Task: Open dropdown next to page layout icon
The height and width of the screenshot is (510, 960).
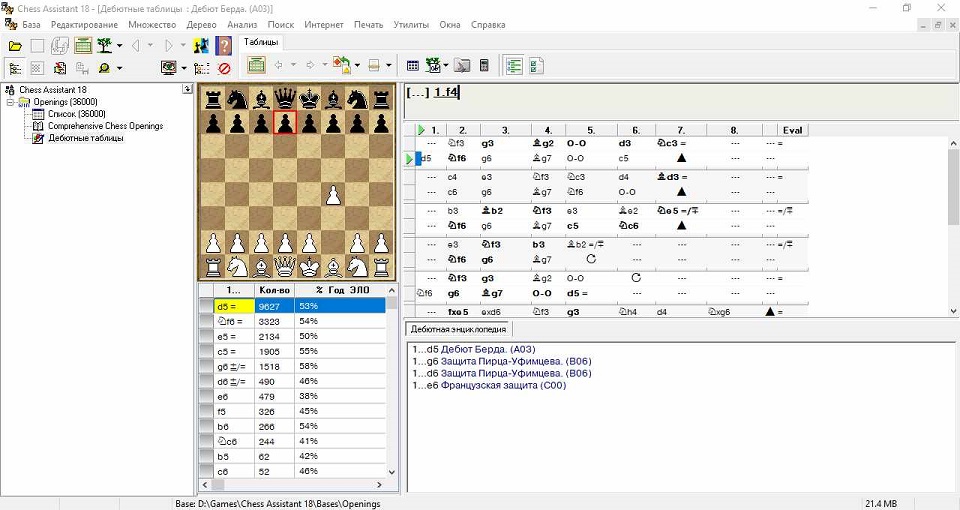Action: pyautogui.click(x=389, y=65)
